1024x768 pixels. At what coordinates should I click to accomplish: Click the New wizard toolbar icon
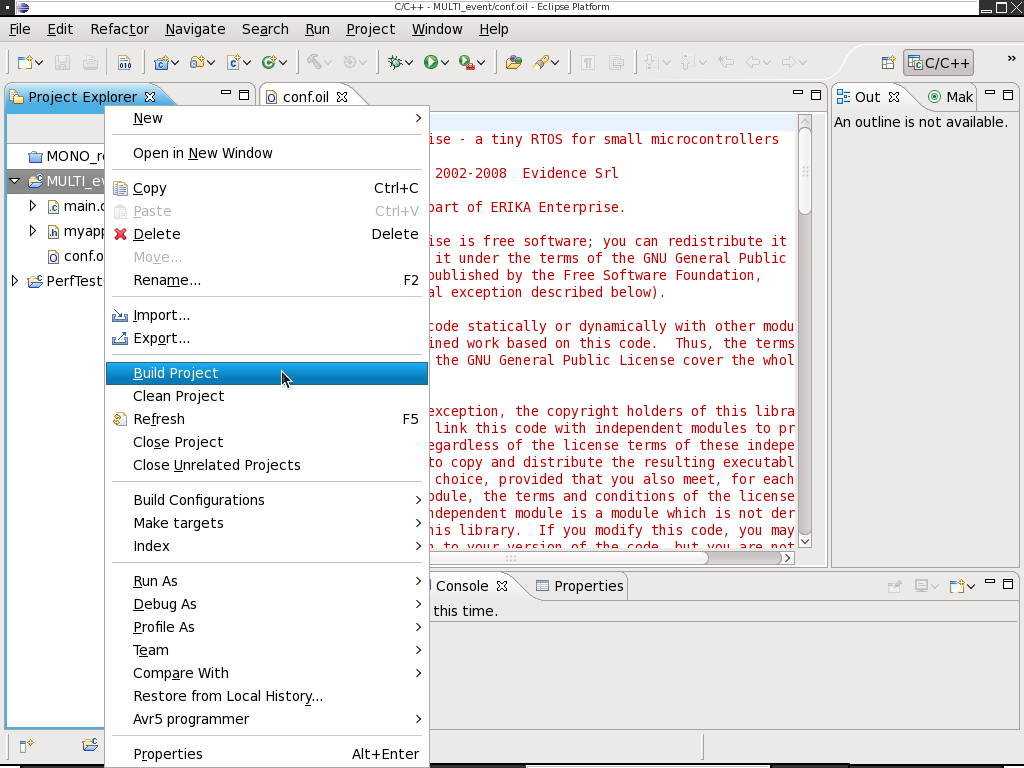click(x=25, y=63)
